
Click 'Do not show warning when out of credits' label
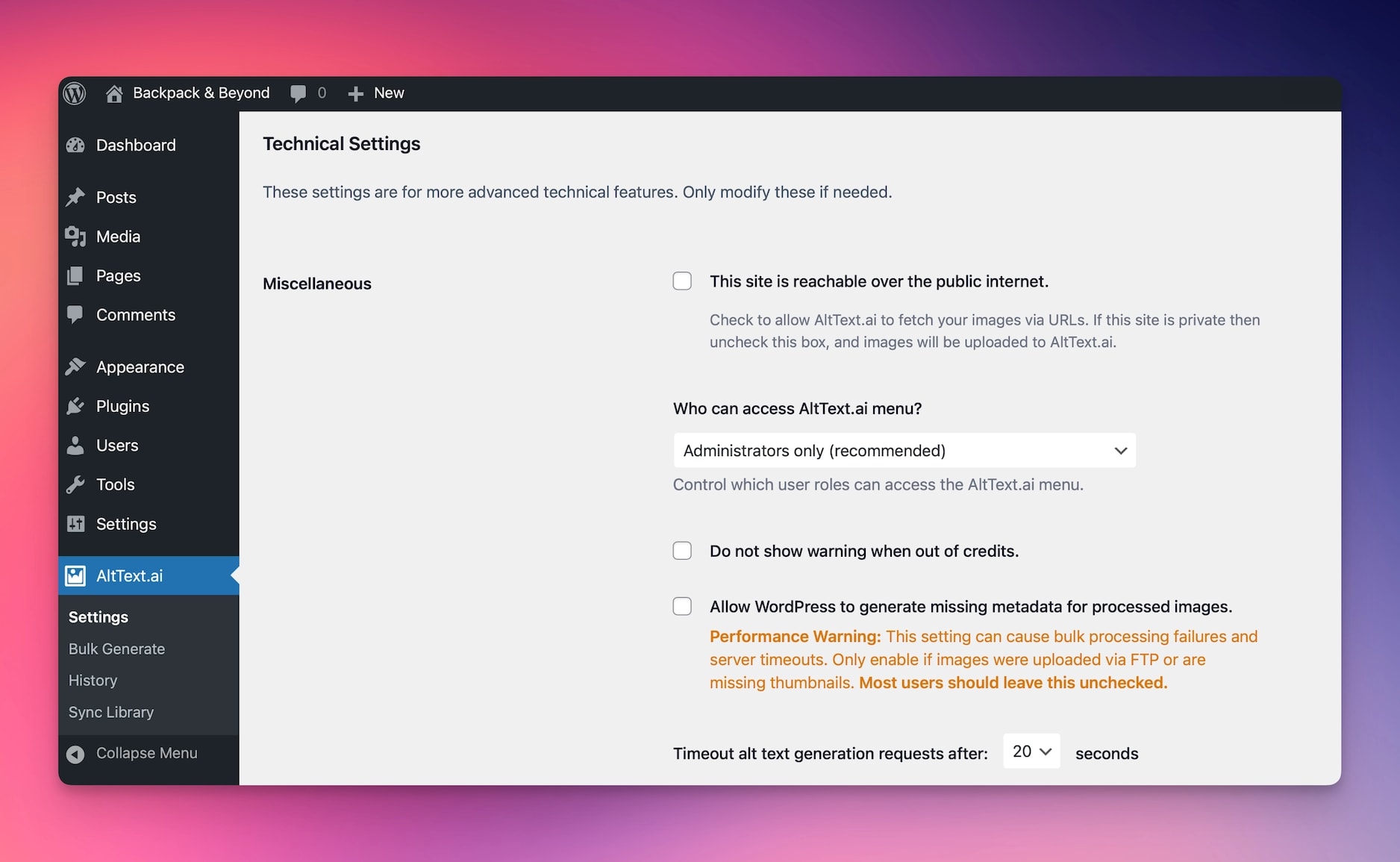[x=864, y=551]
